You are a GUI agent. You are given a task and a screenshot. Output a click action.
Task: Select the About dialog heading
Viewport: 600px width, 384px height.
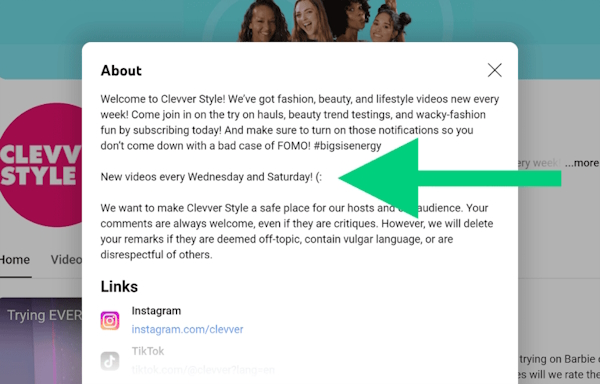click(x=121, y=71)
